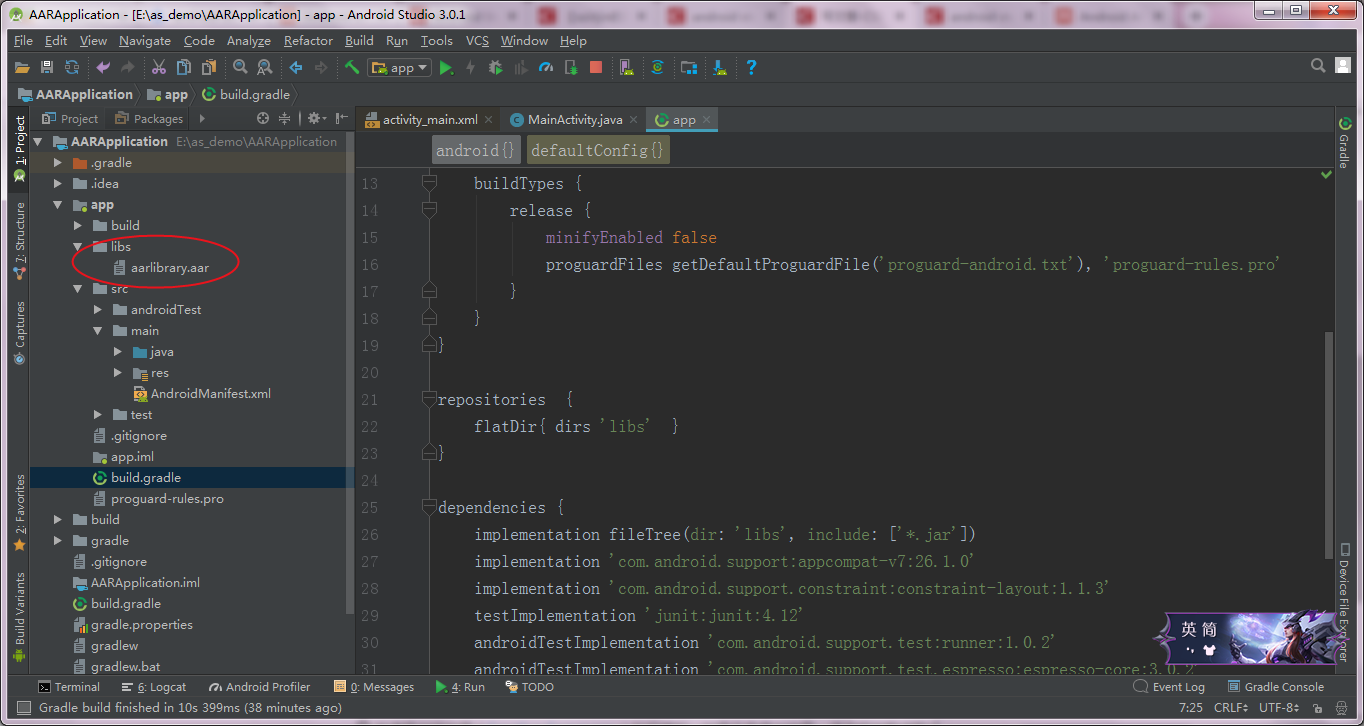The width and height of the screenshot is (1364, 726).
Task: Stop the running app with red square
Action: 596,68
